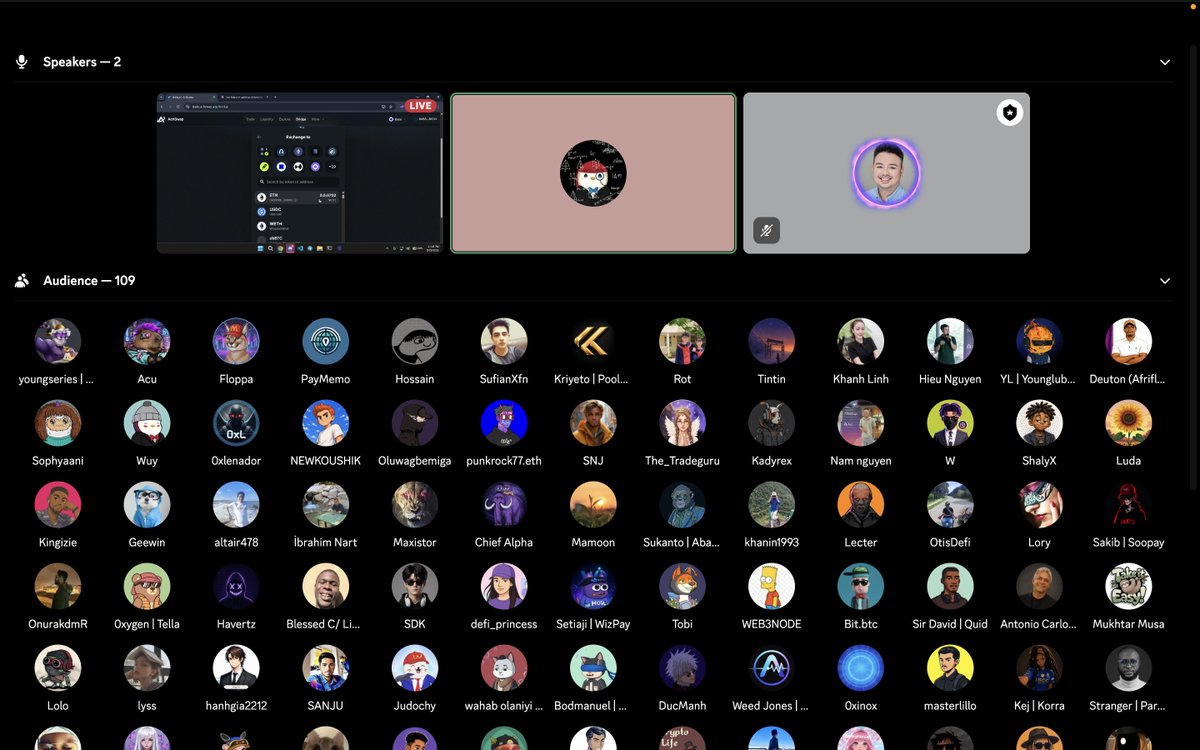This screenshot has height=750, width=1200.
Task: Open SufianXfn's avatar
Action: coord(504,341)
